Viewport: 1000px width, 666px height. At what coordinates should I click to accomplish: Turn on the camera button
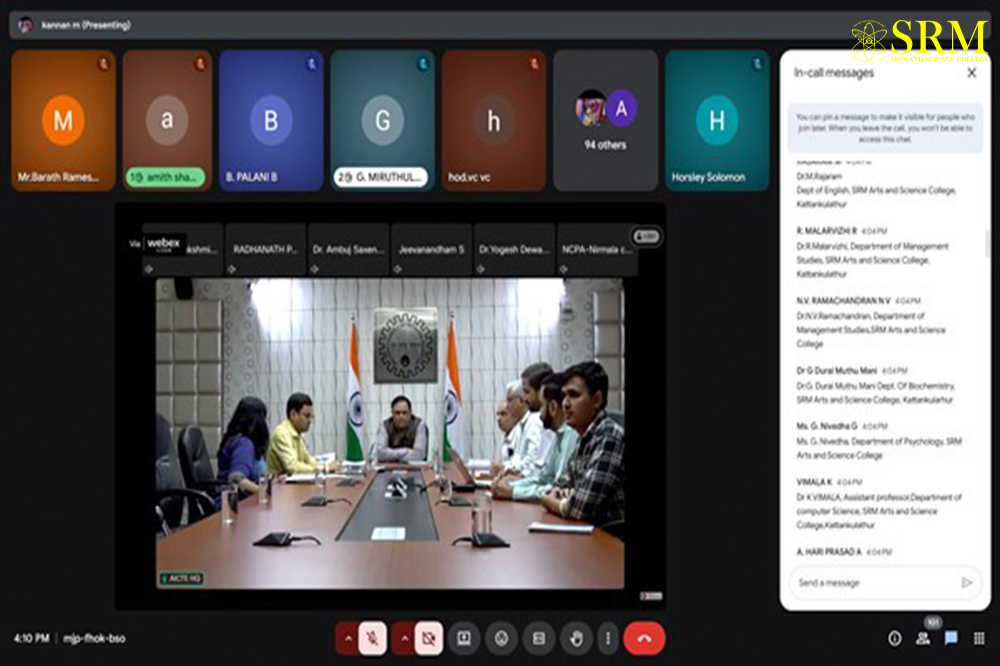[429, 638]
